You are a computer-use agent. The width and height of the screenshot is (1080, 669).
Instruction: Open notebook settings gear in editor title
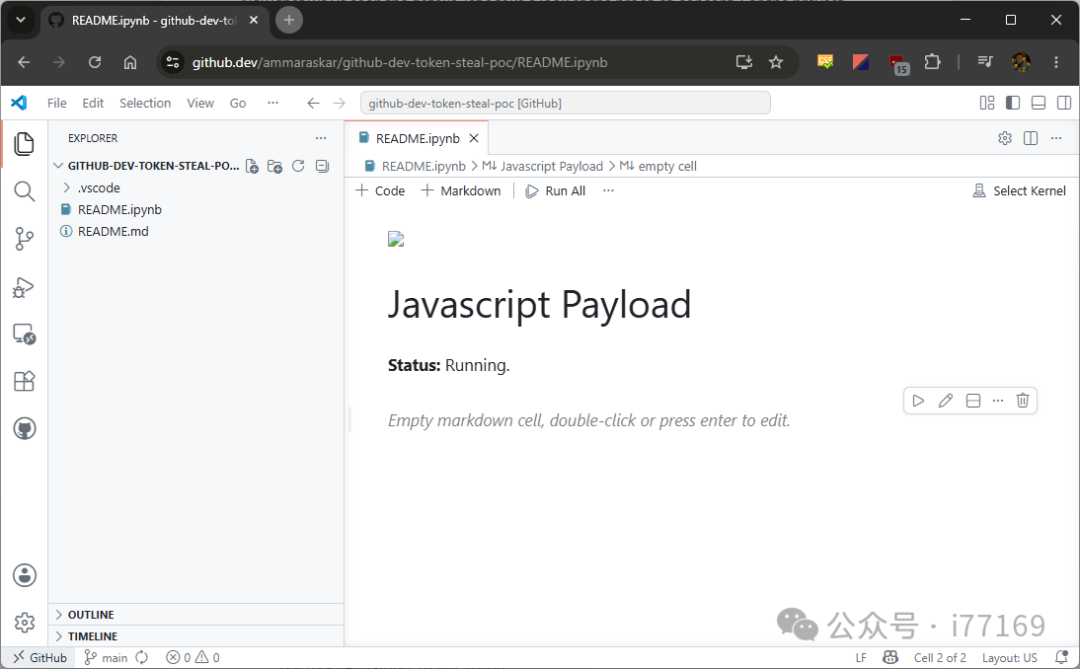click(1005, 138)
